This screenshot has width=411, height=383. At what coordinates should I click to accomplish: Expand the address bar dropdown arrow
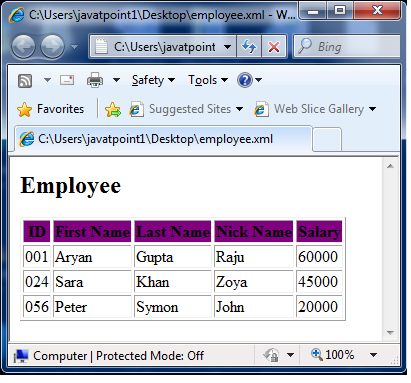227,47
